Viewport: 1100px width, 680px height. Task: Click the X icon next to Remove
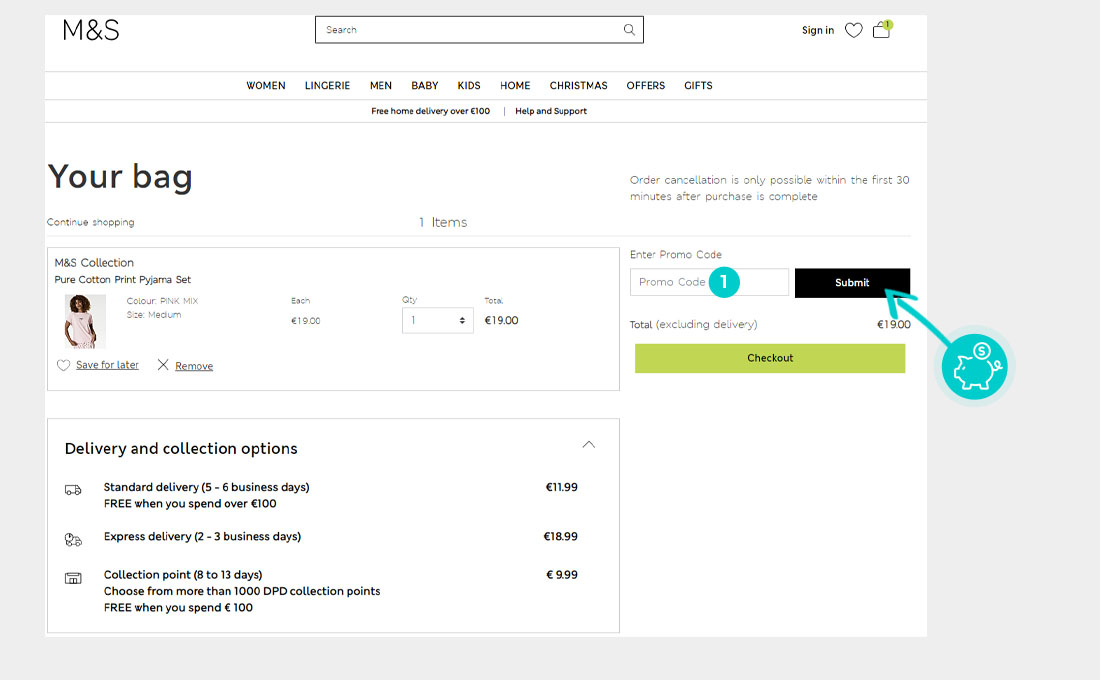click(163, 365)
